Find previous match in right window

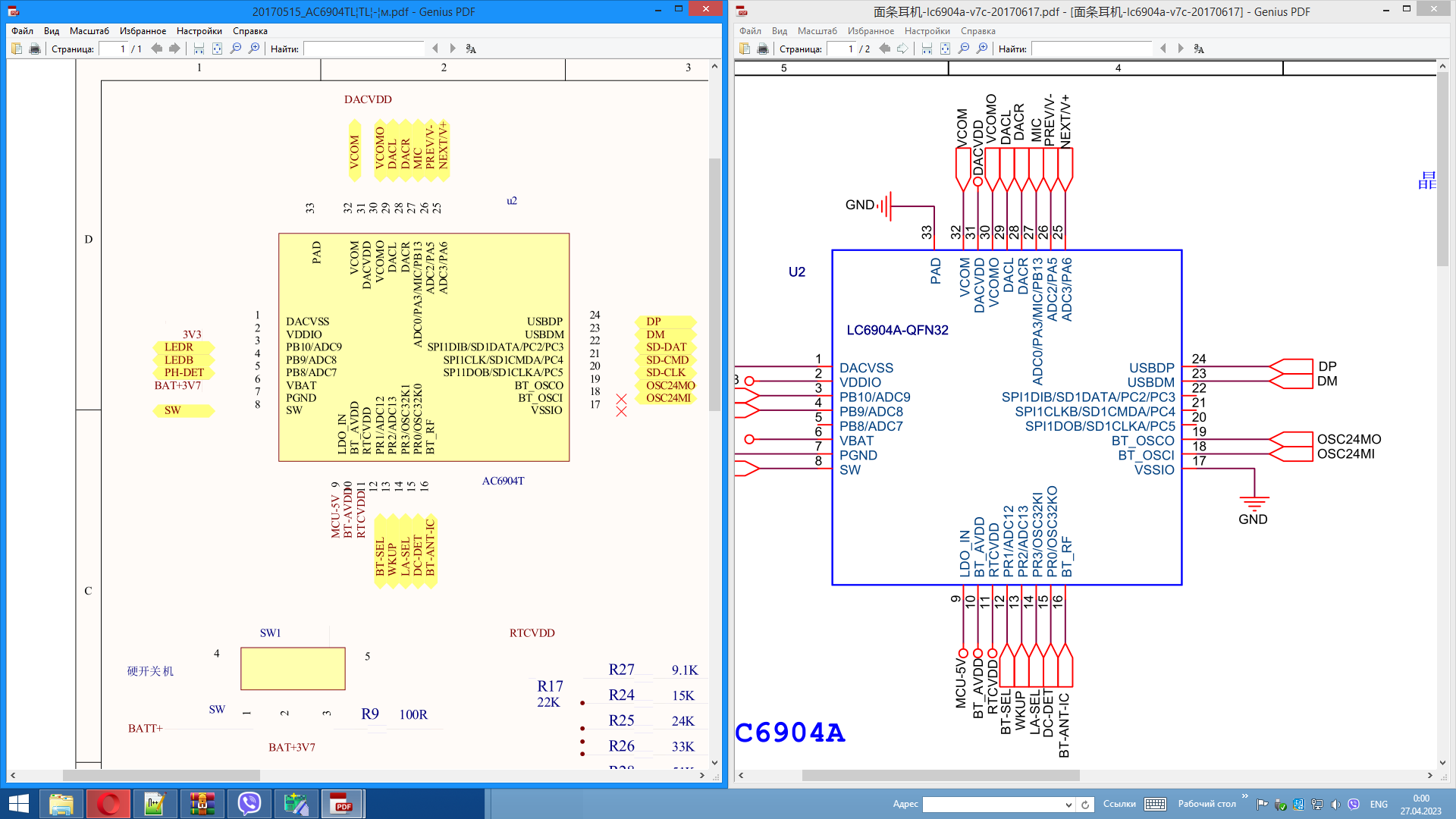point(1163,49)
